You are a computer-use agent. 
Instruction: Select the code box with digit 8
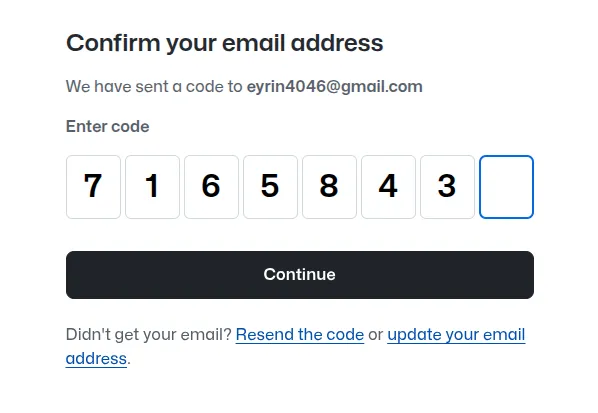coord(330,187)
